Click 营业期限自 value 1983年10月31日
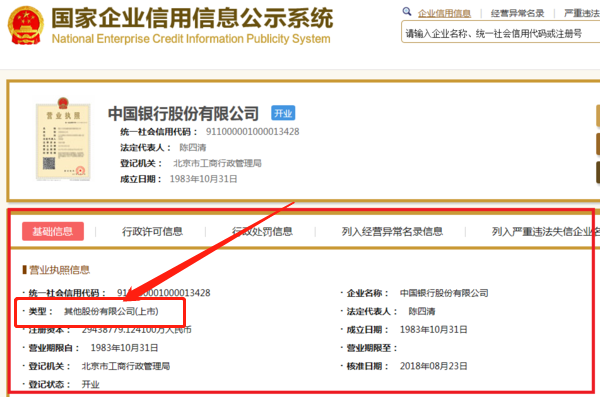 click(124, 348)
